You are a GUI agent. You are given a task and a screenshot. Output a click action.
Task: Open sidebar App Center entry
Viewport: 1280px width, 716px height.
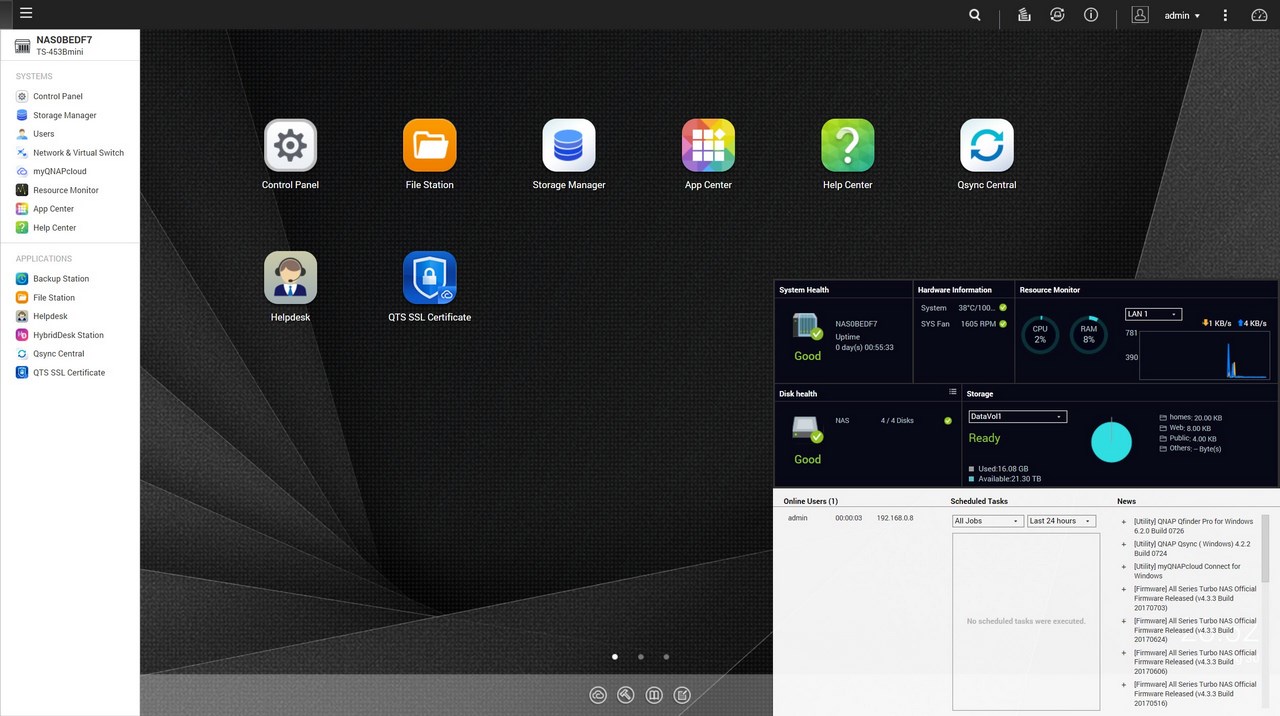click(54, 209)
